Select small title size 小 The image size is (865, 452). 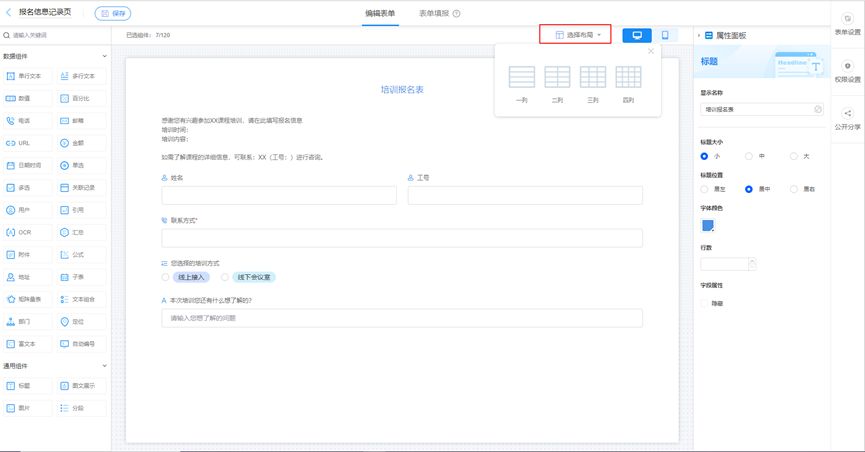point(704,157)
